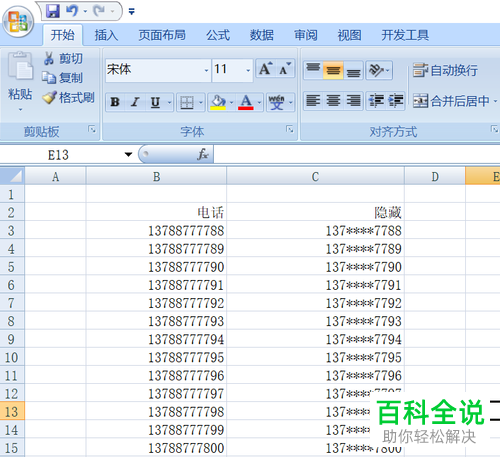The image size is (500, 457).
Task: Open the undo history dropdown arrow
Action: [85, 12]
